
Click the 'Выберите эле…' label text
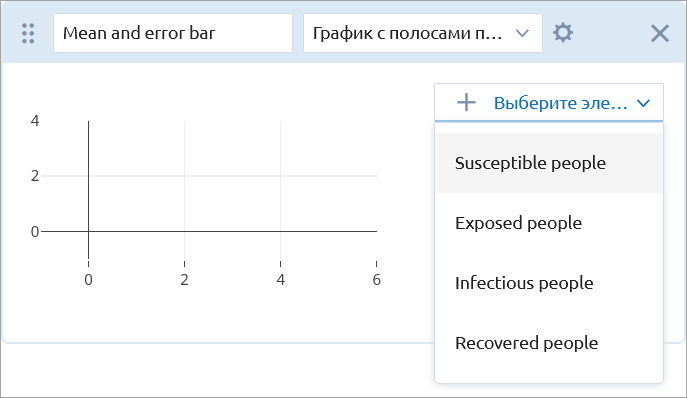coord(560,103)
